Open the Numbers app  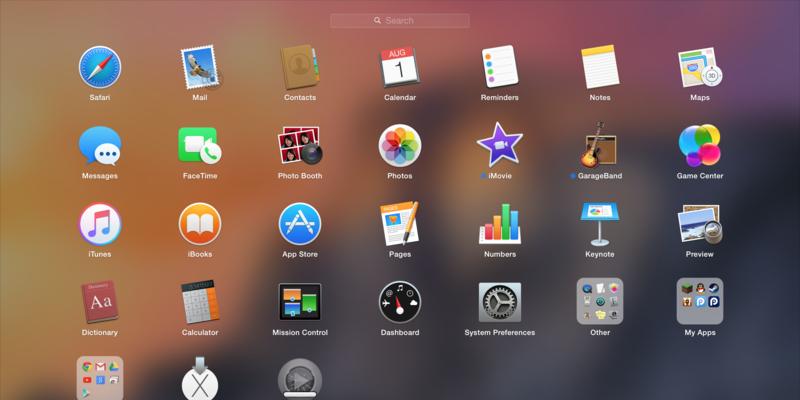[500, 223]
